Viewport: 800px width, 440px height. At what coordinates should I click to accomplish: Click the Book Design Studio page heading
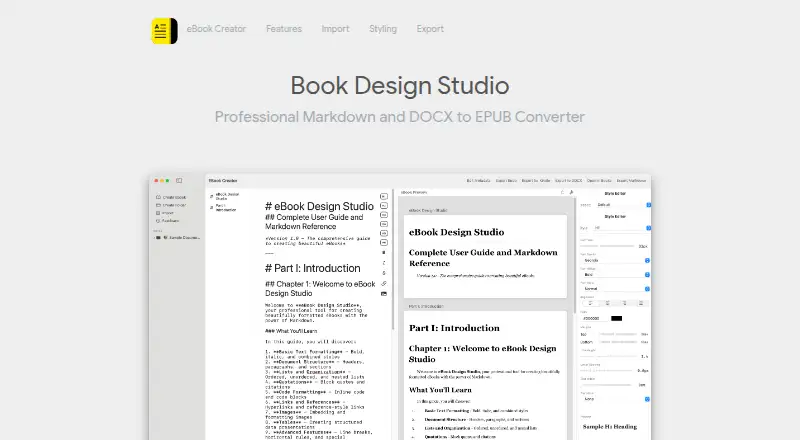click(x=400, y=85)
